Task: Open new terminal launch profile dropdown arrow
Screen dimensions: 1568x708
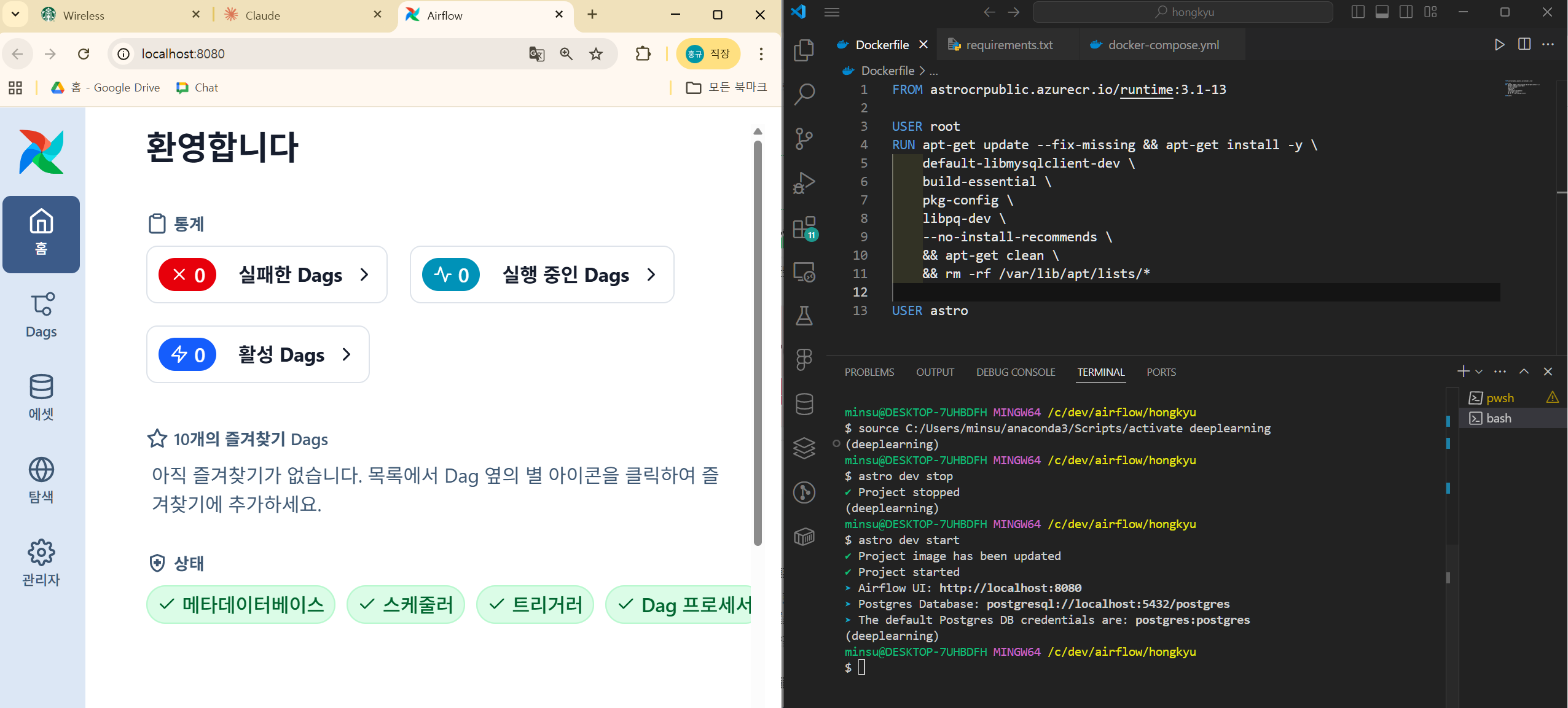Action: pyautogui.click(x=1479, y=372)
